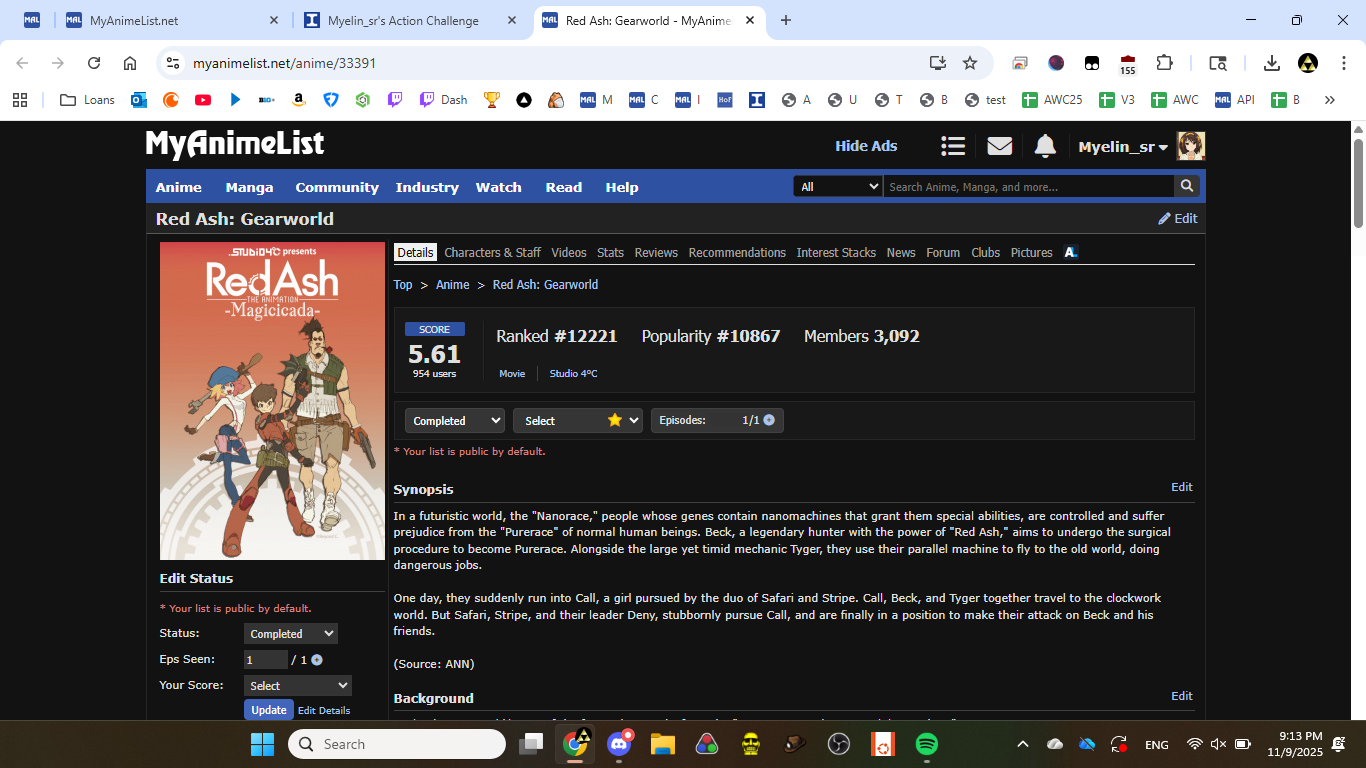1366x768 pixels.
Task: Open the AWC25 sheet bookmark
Action: [1052, 100]
